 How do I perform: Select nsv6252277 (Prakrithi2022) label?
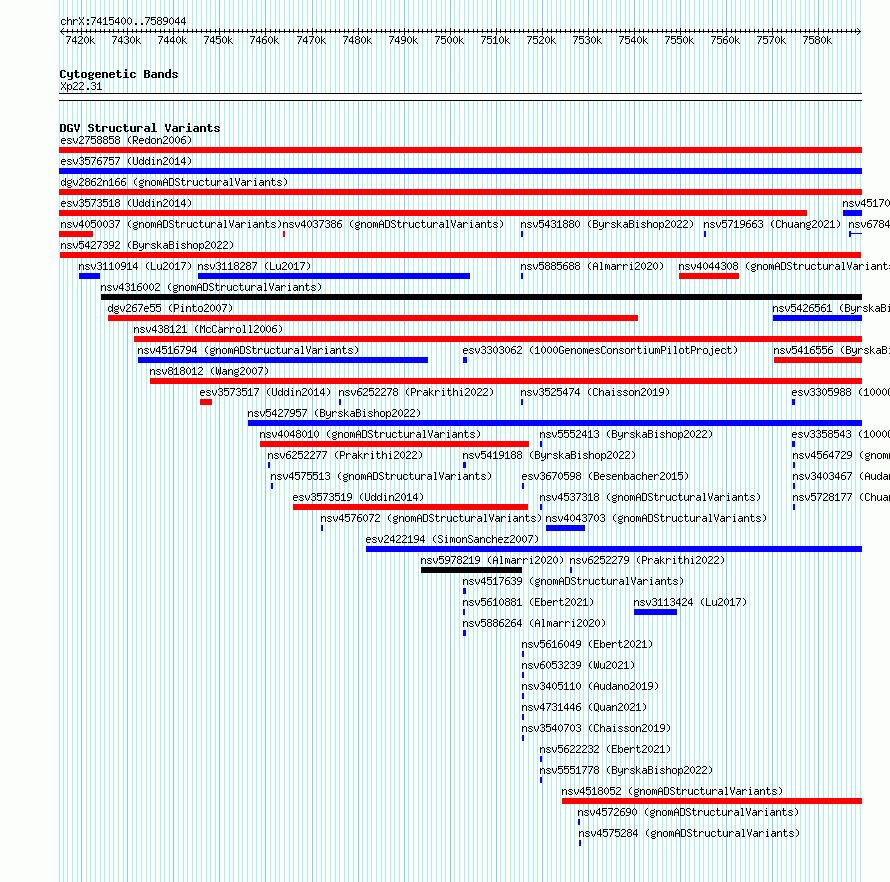pyautogui.click(x=345, y=455)
